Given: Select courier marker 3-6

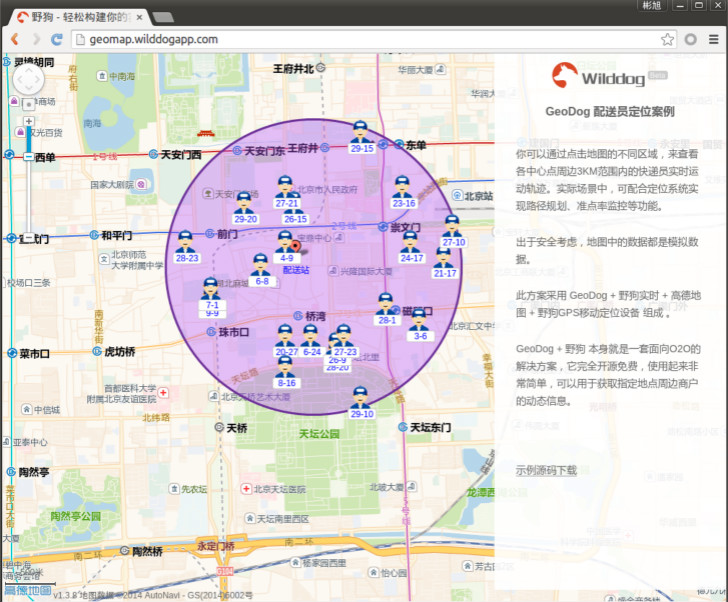Looking at the screenshot, I should click(x=420, y=325).
